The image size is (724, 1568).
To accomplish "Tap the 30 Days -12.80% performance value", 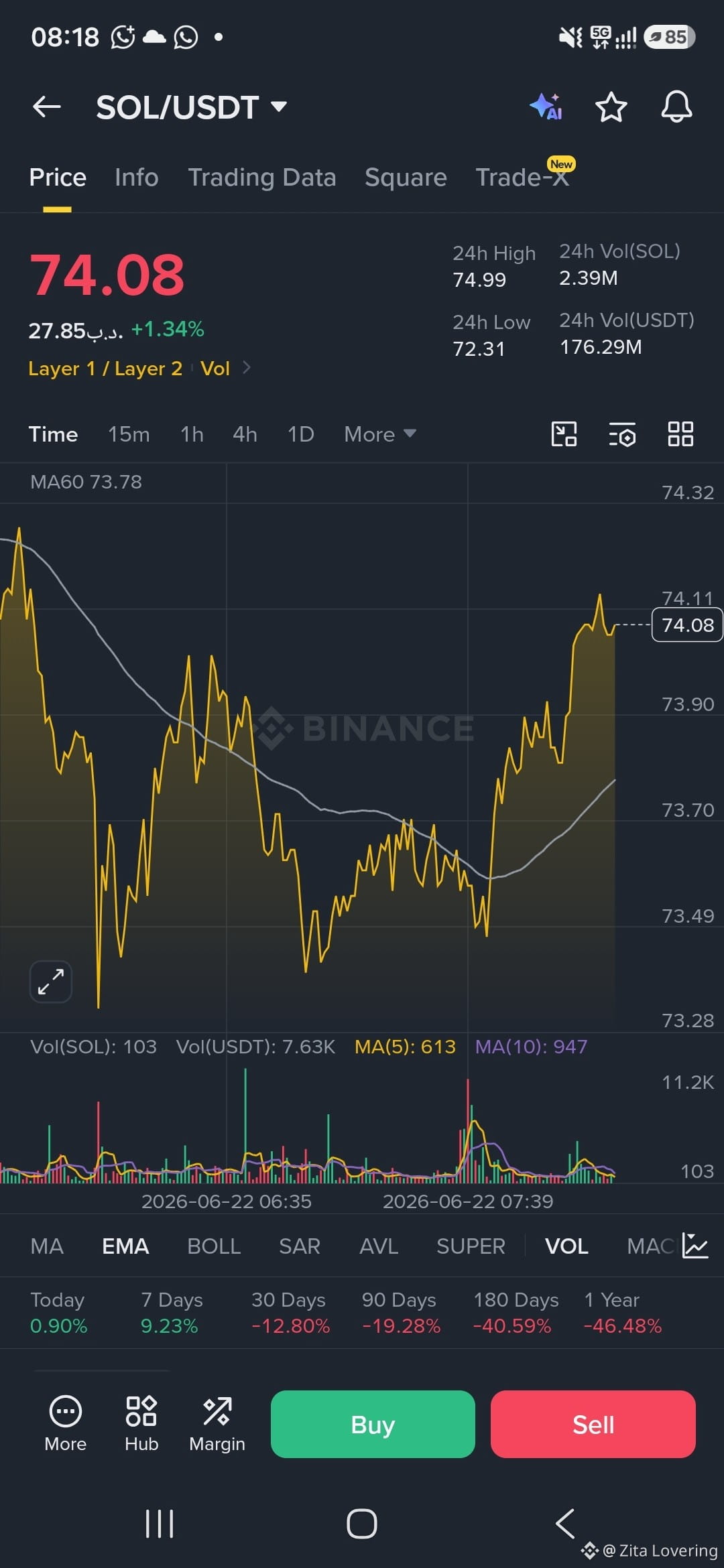I will coord(291,1326).
